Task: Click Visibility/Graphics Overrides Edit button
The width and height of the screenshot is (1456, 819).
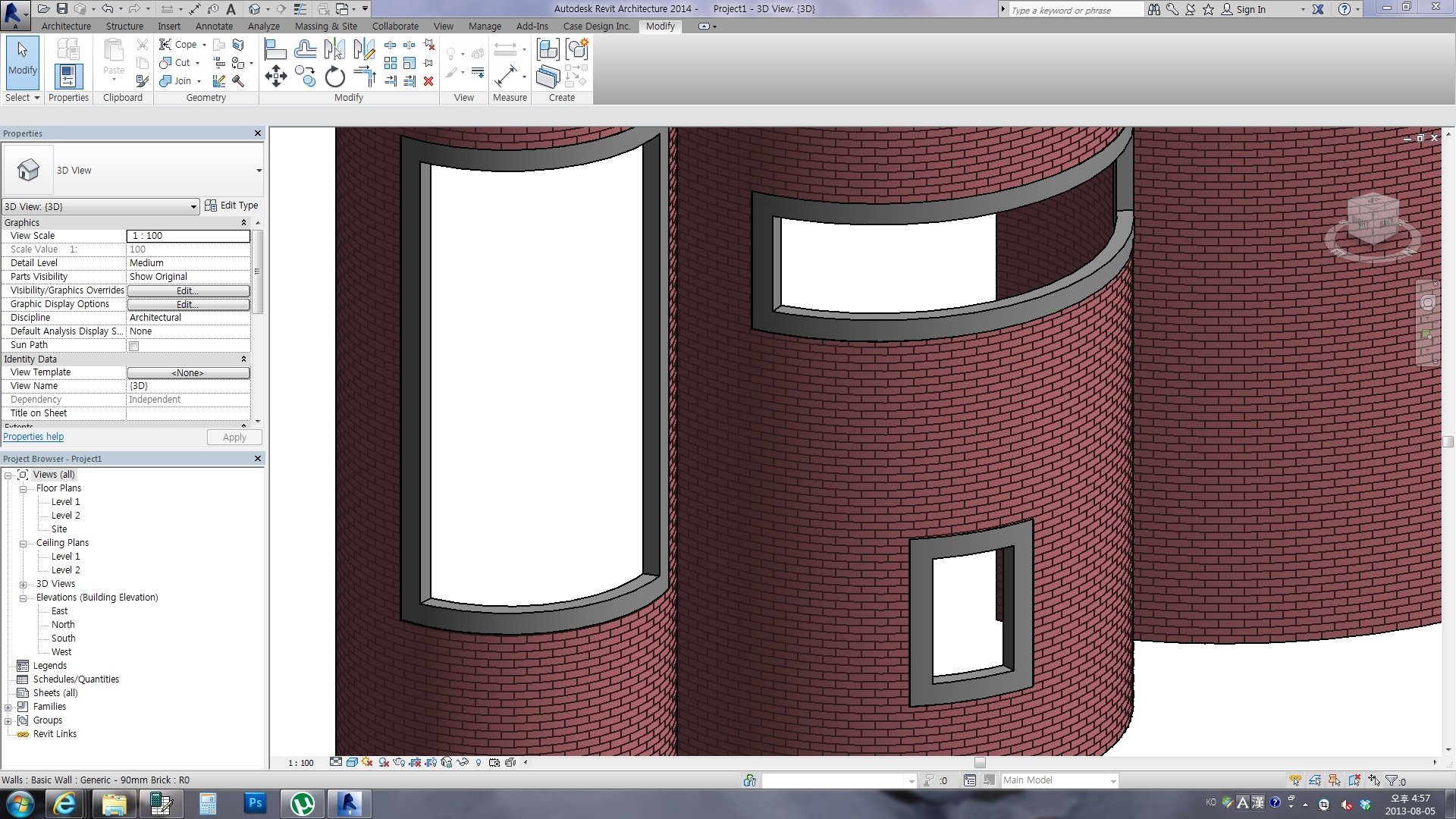Action: tap(188, 291)
